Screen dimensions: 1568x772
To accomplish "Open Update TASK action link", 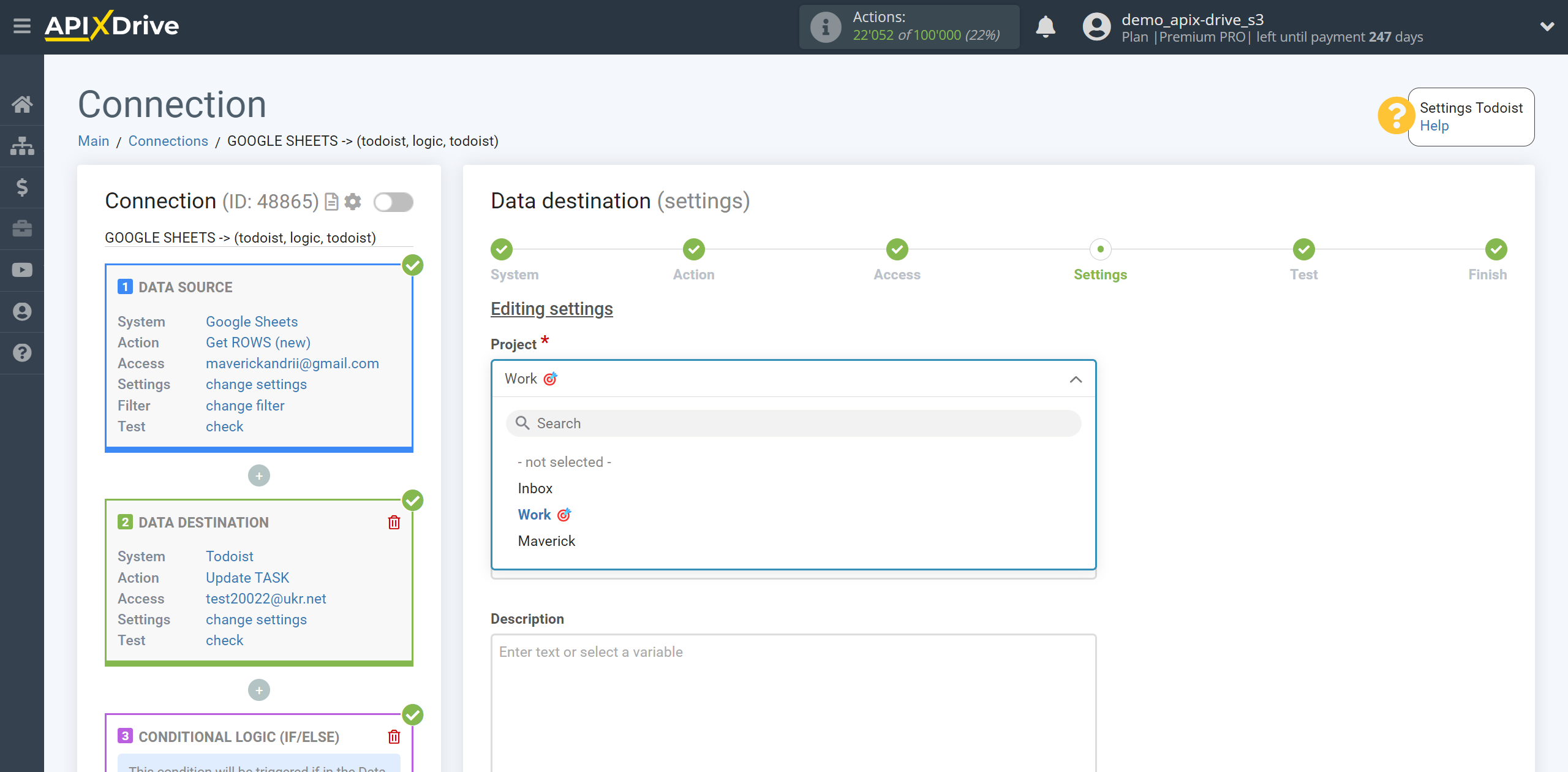I will point(247,578).
